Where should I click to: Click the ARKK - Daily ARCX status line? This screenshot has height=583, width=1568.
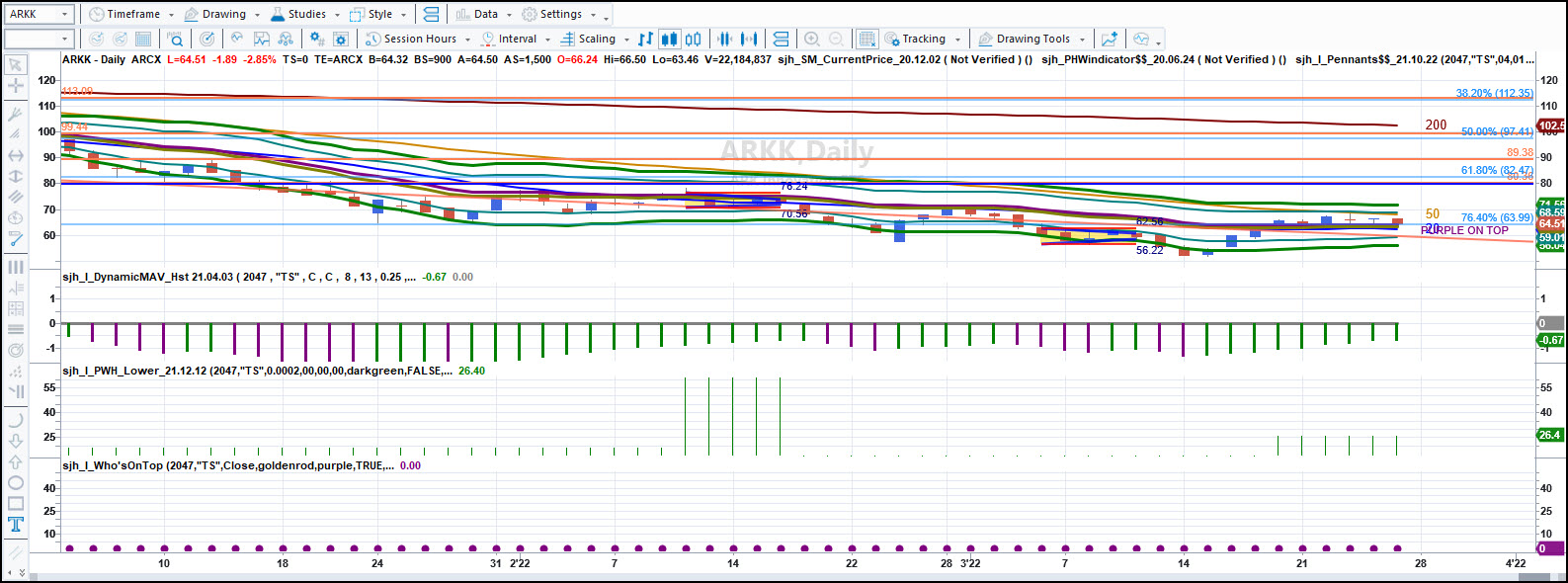point(112,59)
